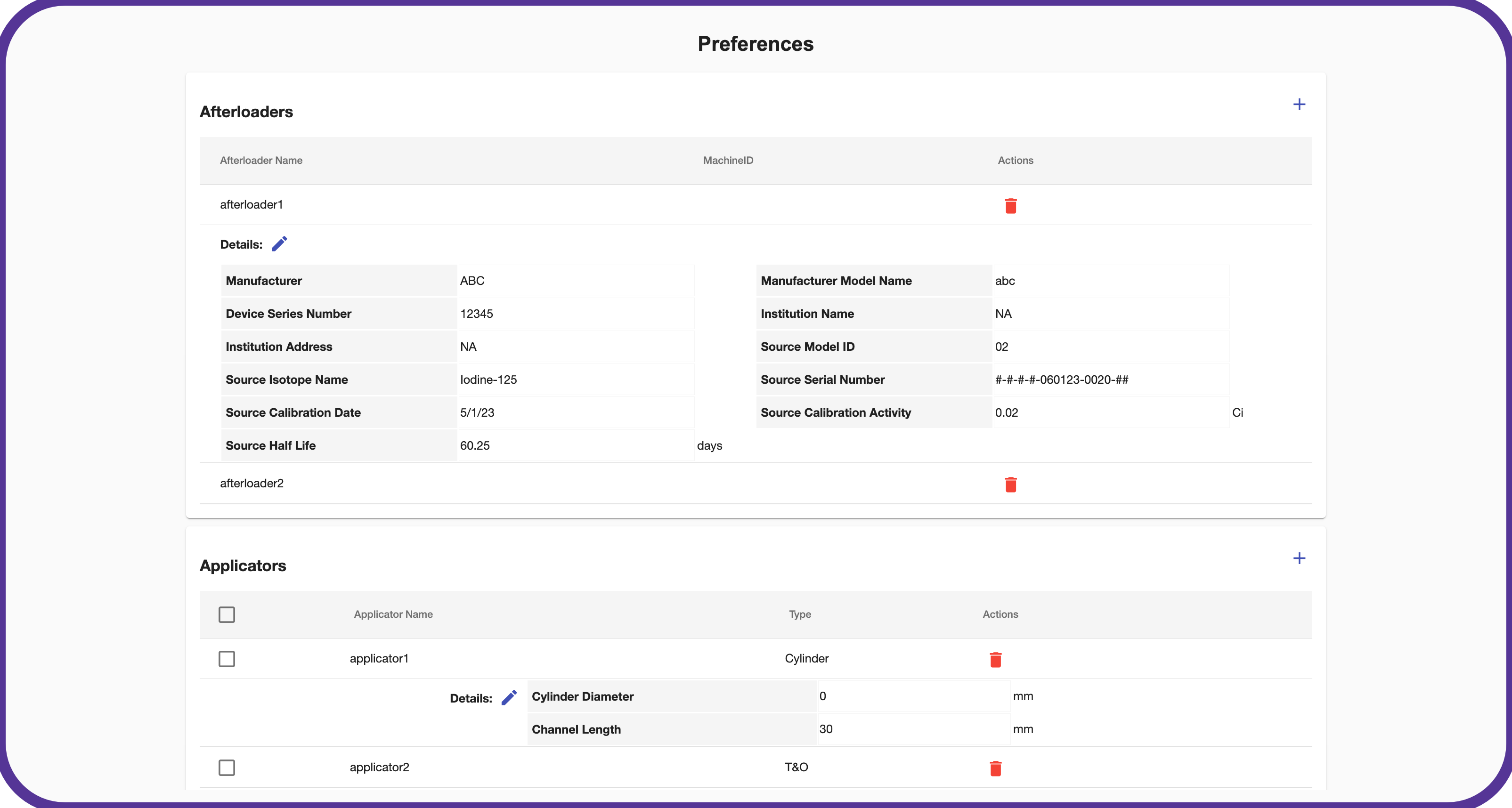
Task: Check the applicator2 row checkbox
Action: 227,768
